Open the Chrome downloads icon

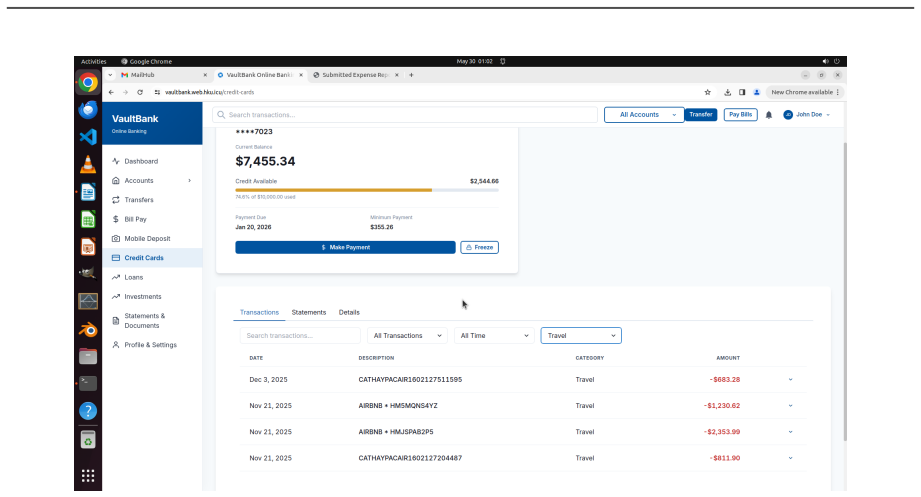pos(727,92)
